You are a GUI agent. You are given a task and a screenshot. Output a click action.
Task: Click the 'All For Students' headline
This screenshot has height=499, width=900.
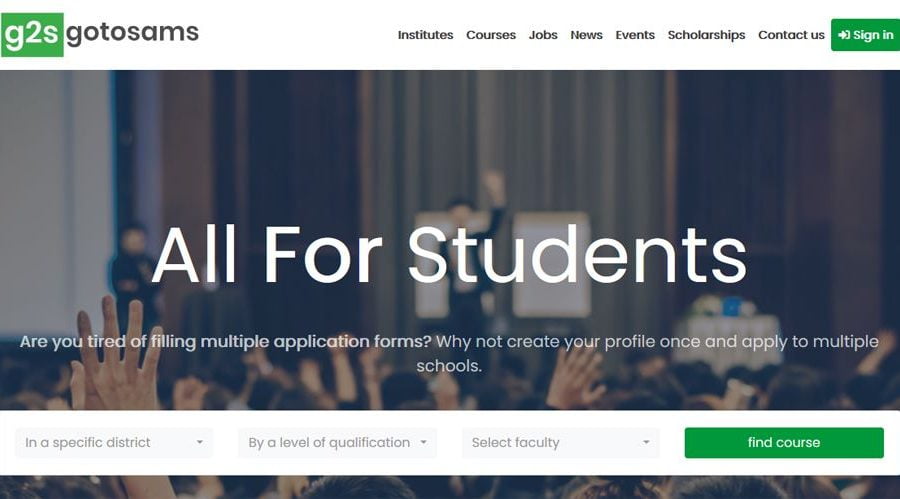(449, 254)
